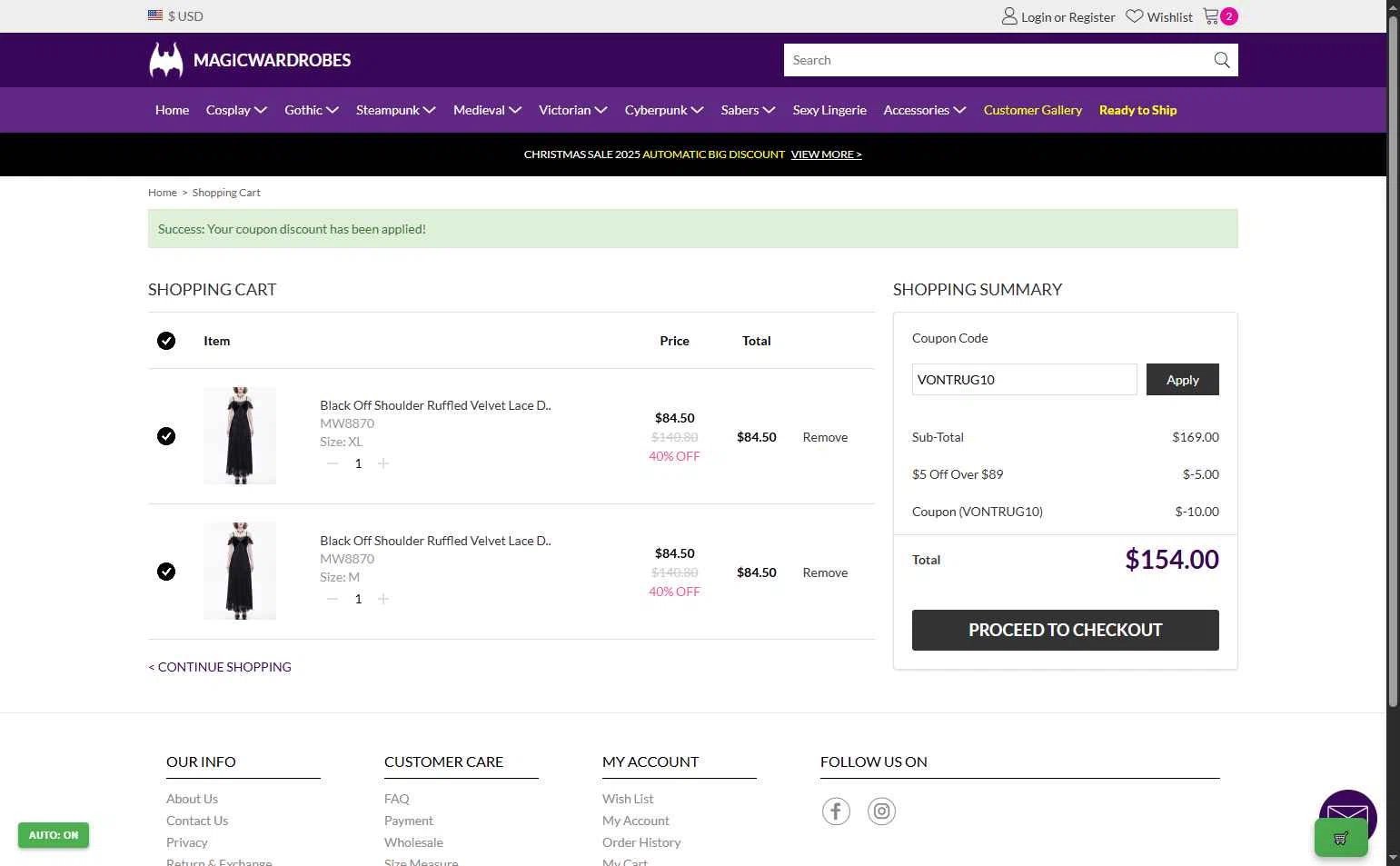Click the Coupon (VONTRUG10) summary row label
1400x866 pixels.
[x=978, y=512]
